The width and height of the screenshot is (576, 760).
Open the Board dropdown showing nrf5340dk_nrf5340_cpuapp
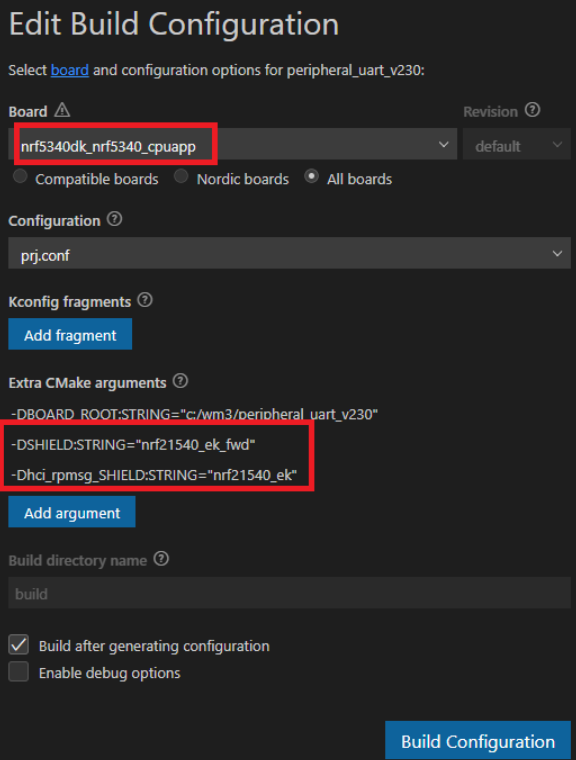(x=233, y=144)
